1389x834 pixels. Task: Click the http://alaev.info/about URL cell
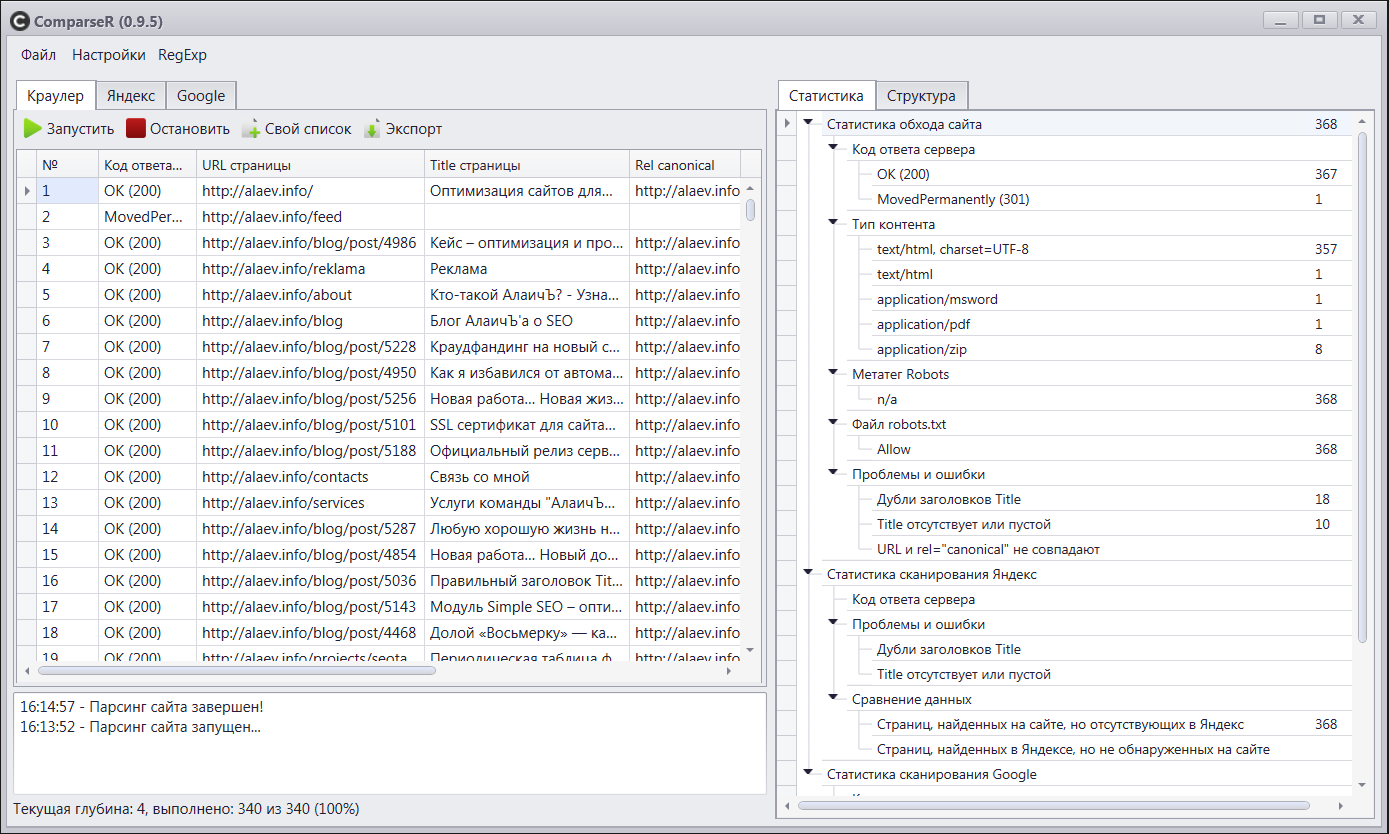(310, 295)
